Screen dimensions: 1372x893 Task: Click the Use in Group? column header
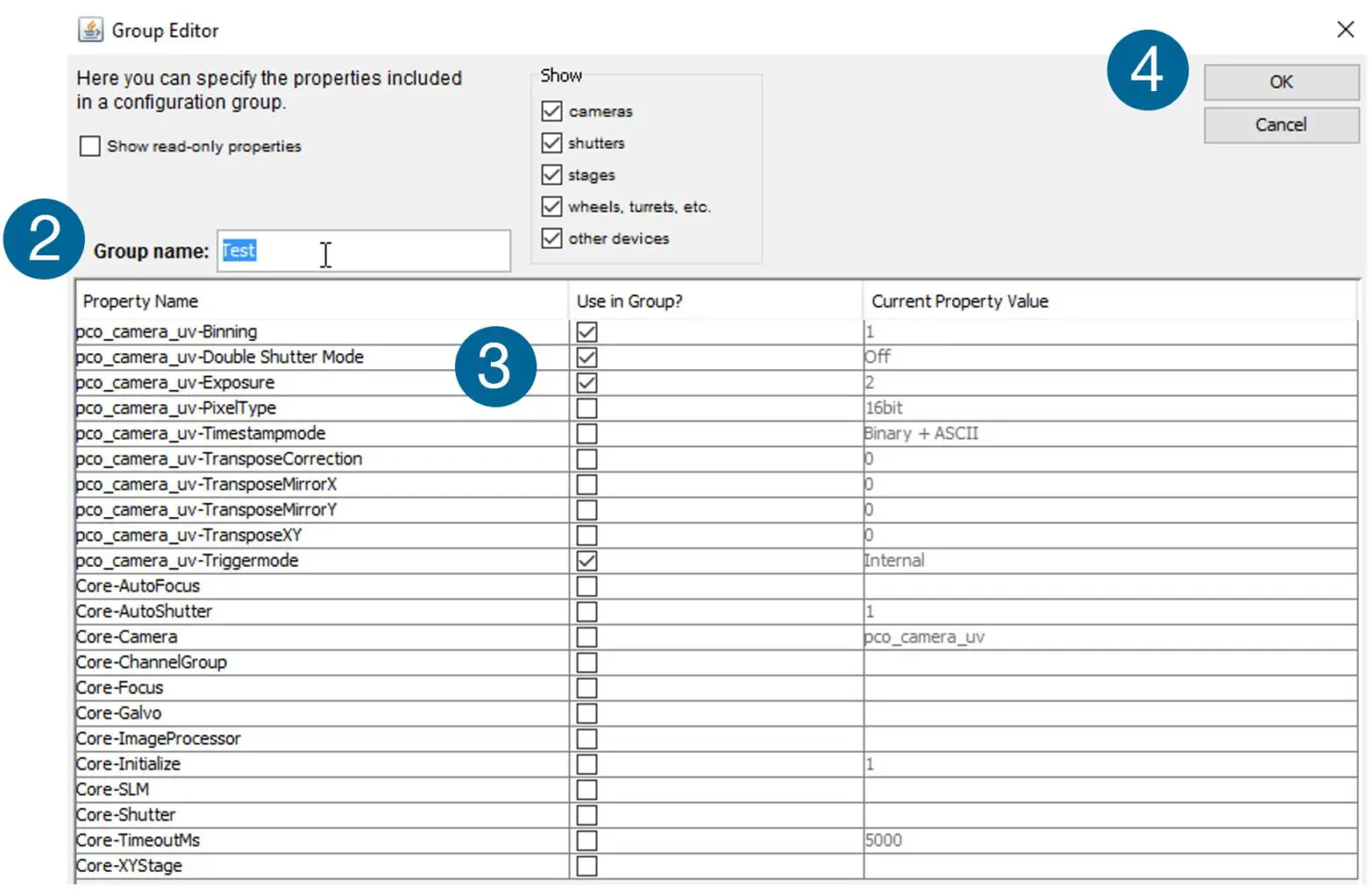pyautogui.click(x=716, y=301)
